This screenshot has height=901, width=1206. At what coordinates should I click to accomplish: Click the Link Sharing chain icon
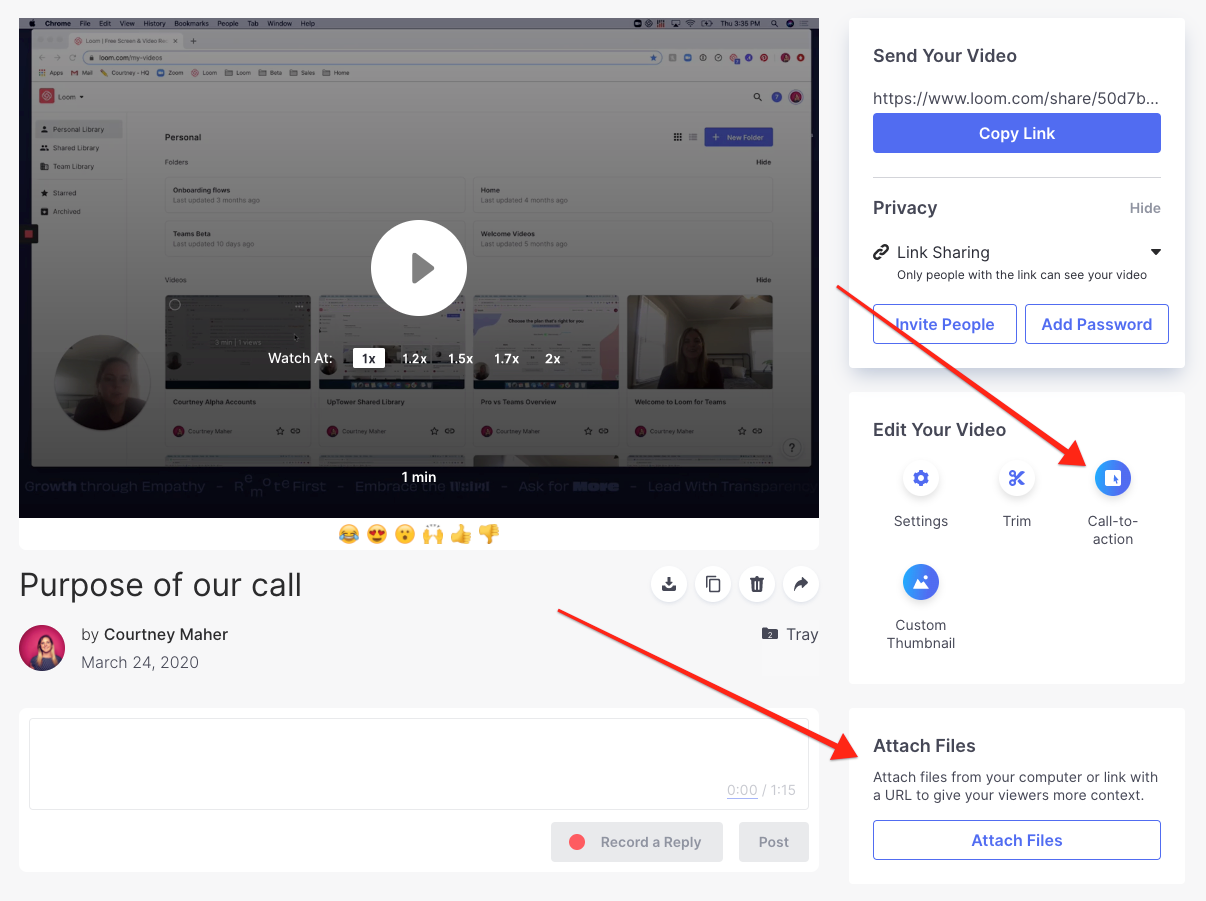coord(881,252)
